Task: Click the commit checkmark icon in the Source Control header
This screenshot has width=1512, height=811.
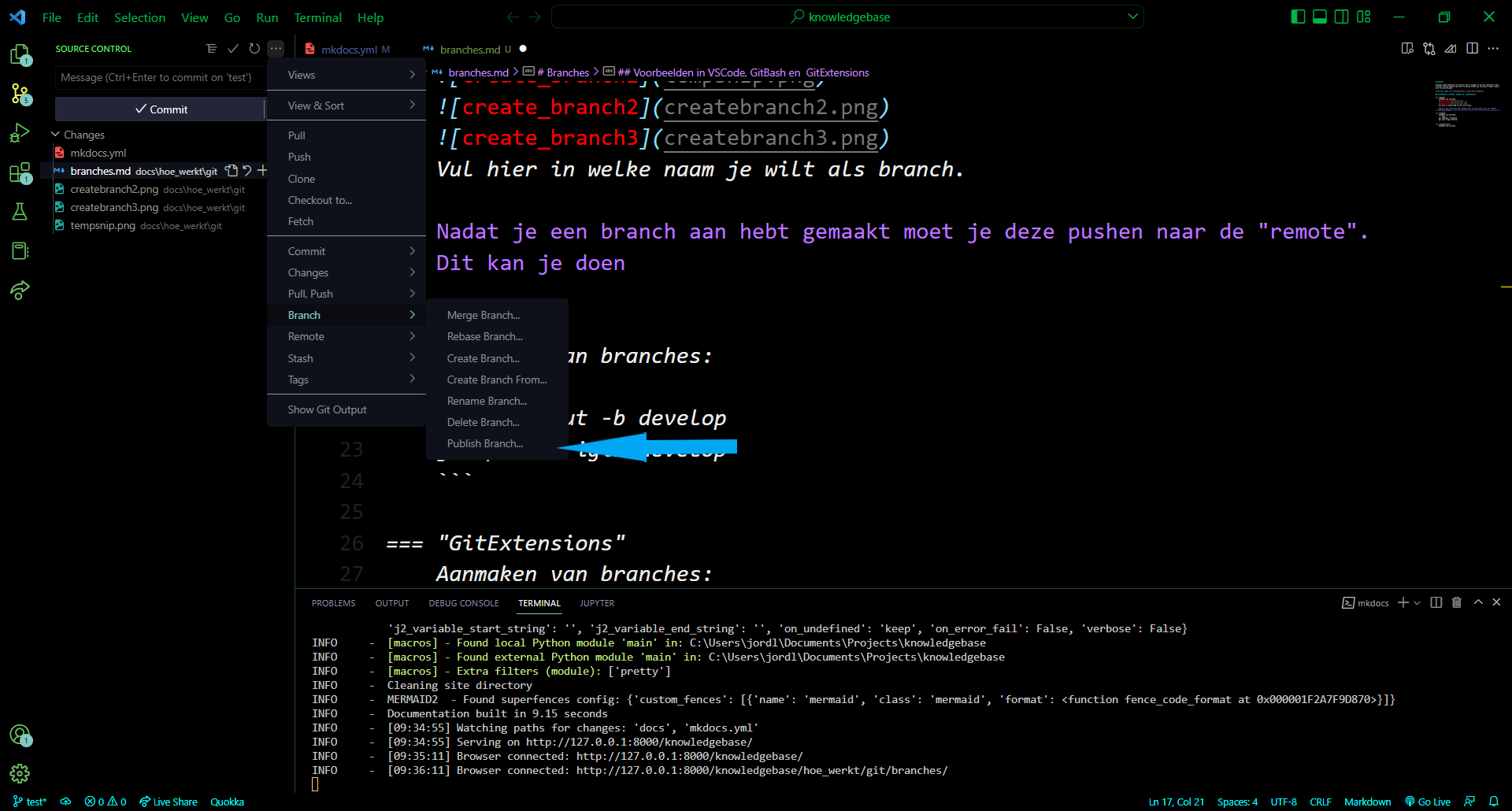Action: 233,49
